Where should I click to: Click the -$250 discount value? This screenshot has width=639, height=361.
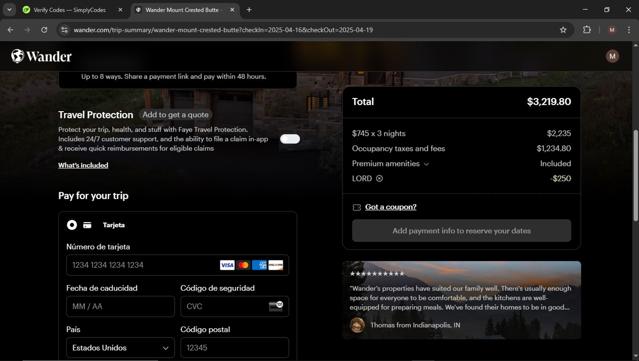560,178
